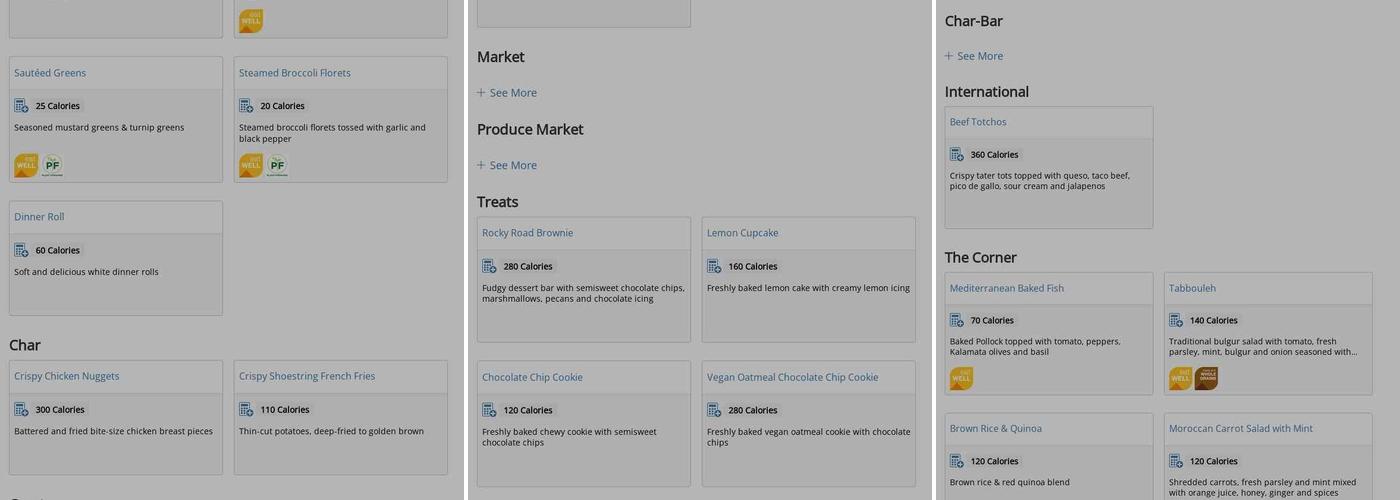Image resolution: width=1400 pixels, height=500 pixels.
Task: Click nutrition icon on Sautéed Greens card
Action: pos(21,106)
